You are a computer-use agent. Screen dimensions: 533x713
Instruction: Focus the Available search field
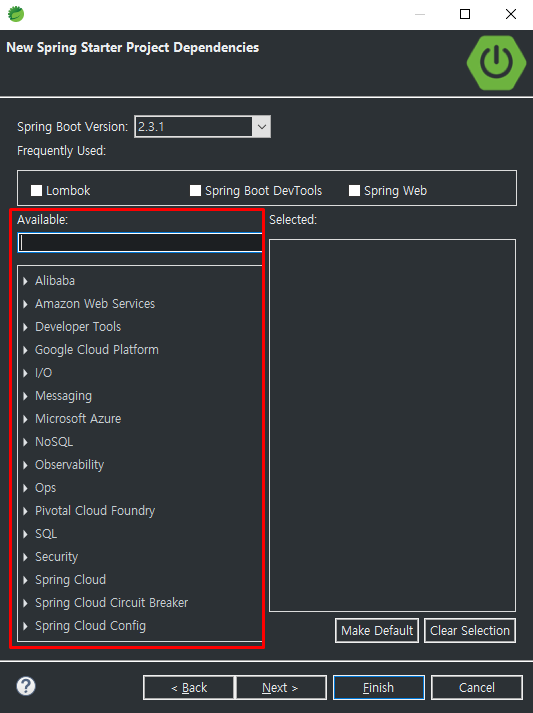click(141, 242)
